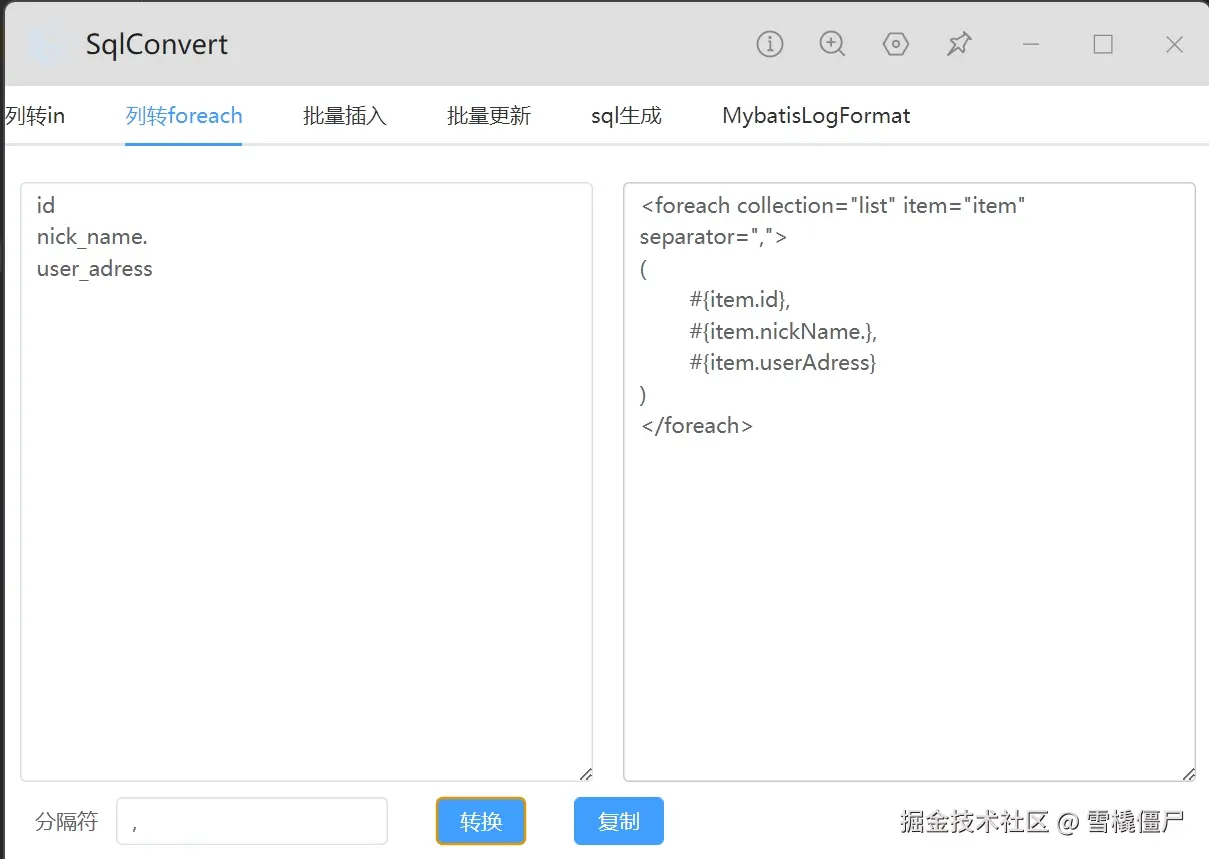
Task: Open the 批量更新 tab
Action: (489, 116)
